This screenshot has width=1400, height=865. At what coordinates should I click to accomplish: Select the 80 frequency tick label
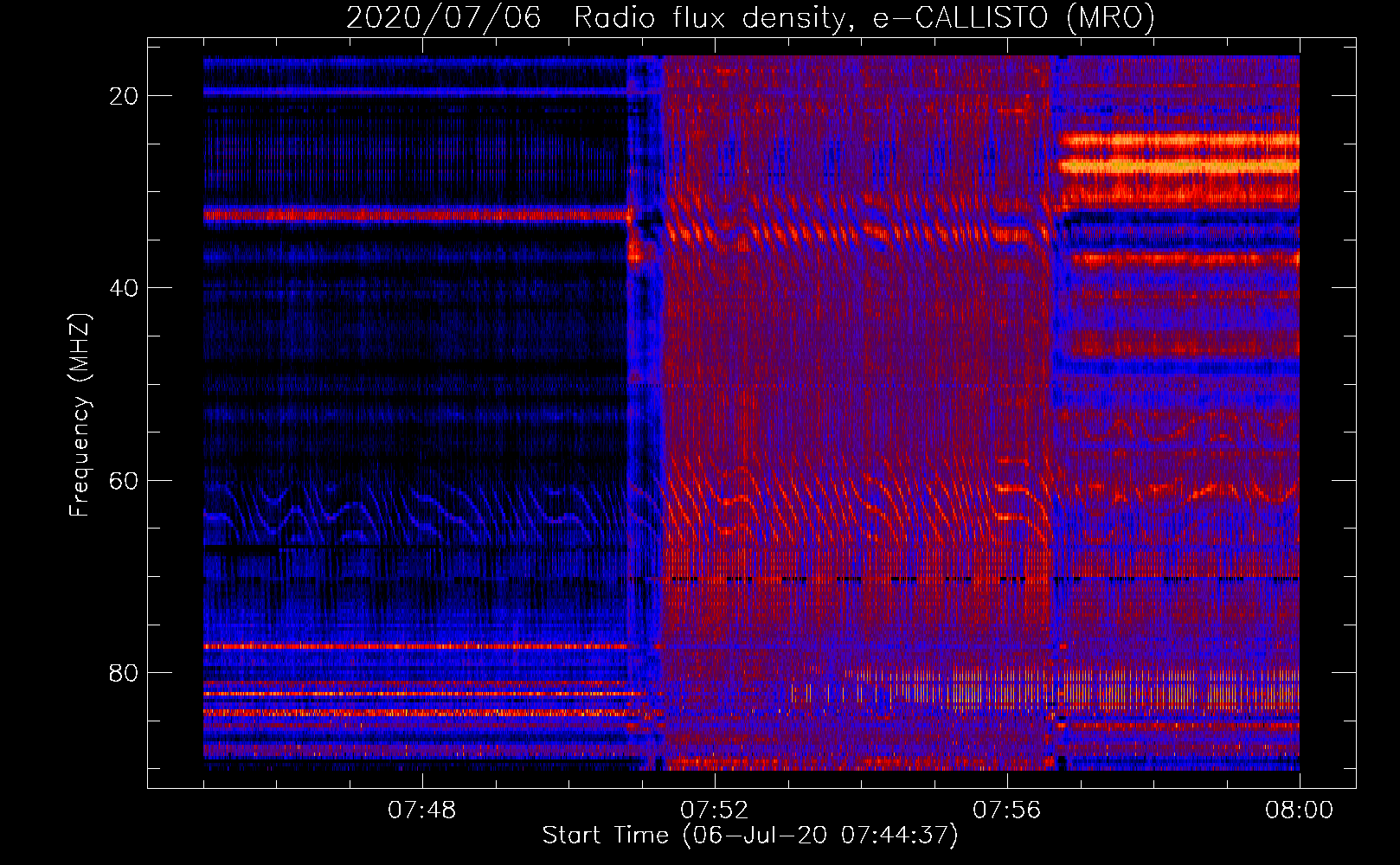[x=124, y=672]
